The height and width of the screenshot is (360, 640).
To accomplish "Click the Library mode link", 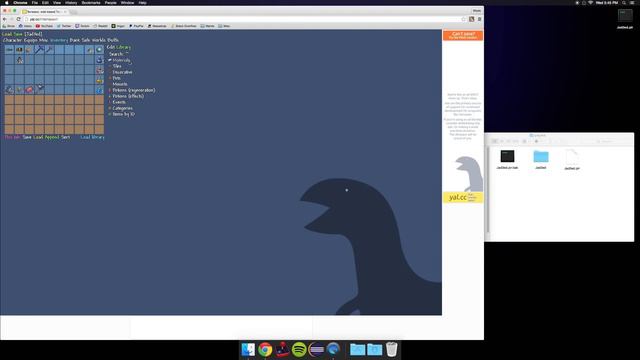I will point(124,47).
